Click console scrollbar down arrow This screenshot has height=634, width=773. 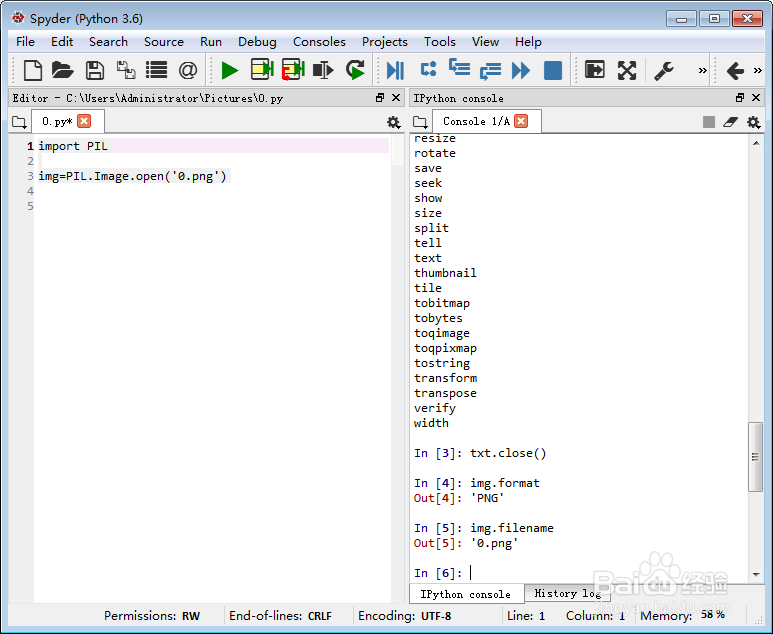(x=756, y=574)
